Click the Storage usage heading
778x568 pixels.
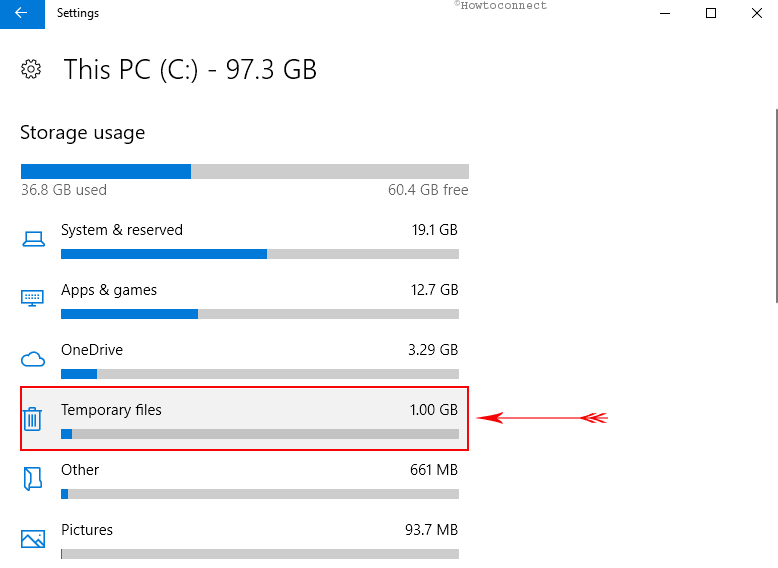[x=82, y=133]
